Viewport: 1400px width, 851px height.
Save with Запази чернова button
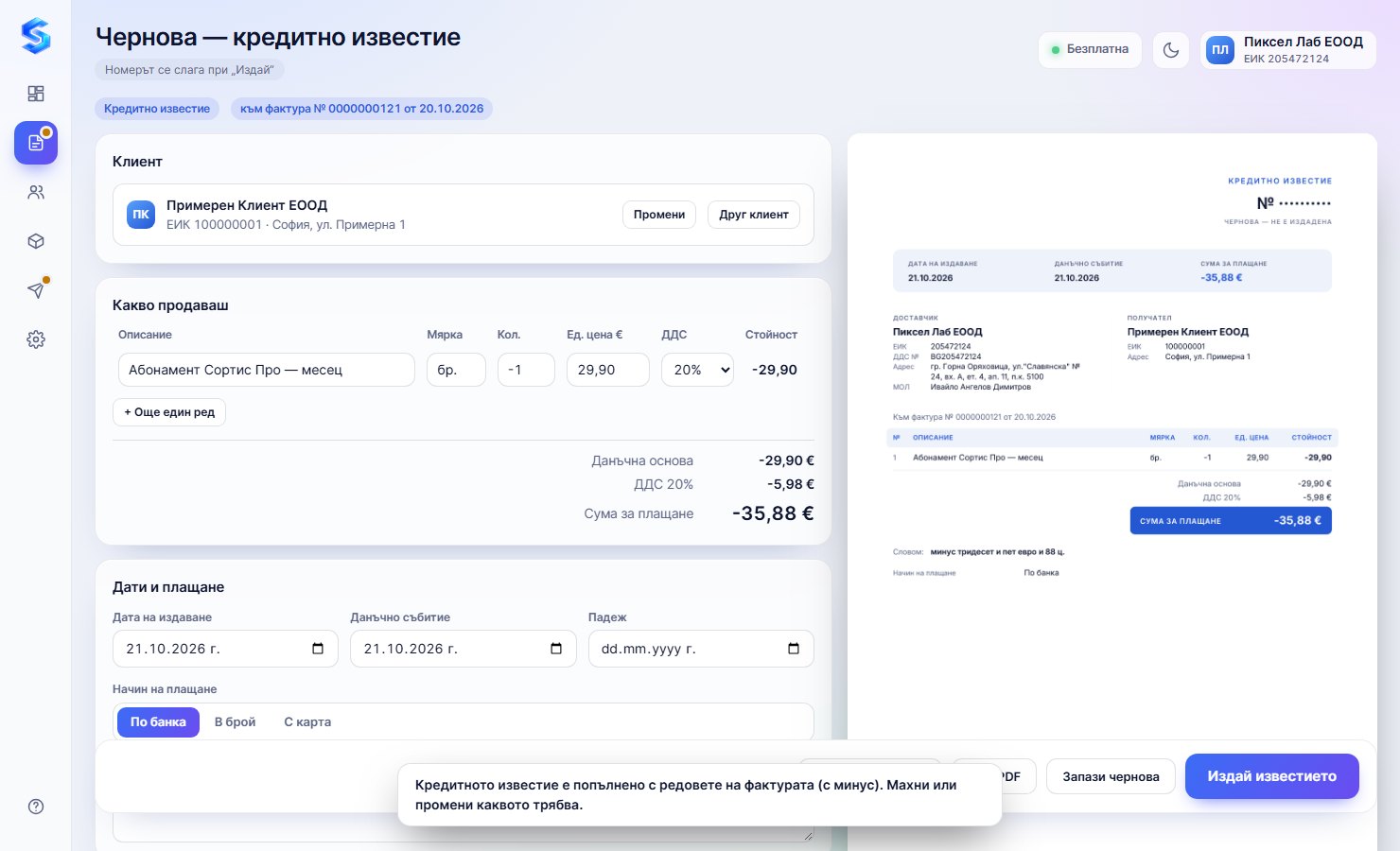(1111, 776)
